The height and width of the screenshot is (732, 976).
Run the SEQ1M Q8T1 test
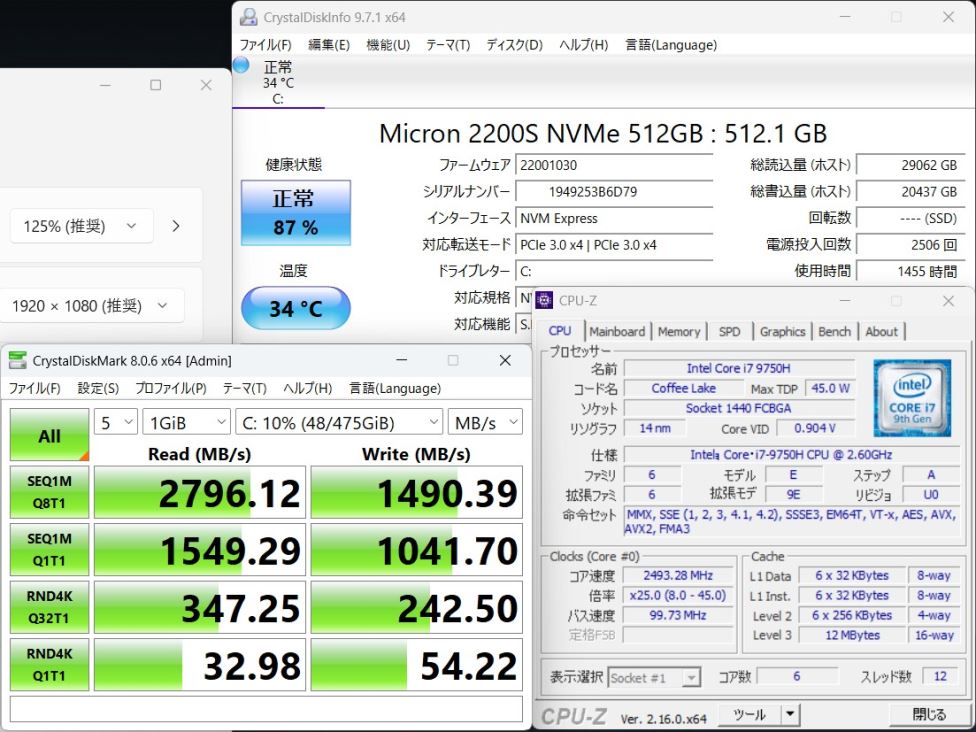tap(49, 491)
